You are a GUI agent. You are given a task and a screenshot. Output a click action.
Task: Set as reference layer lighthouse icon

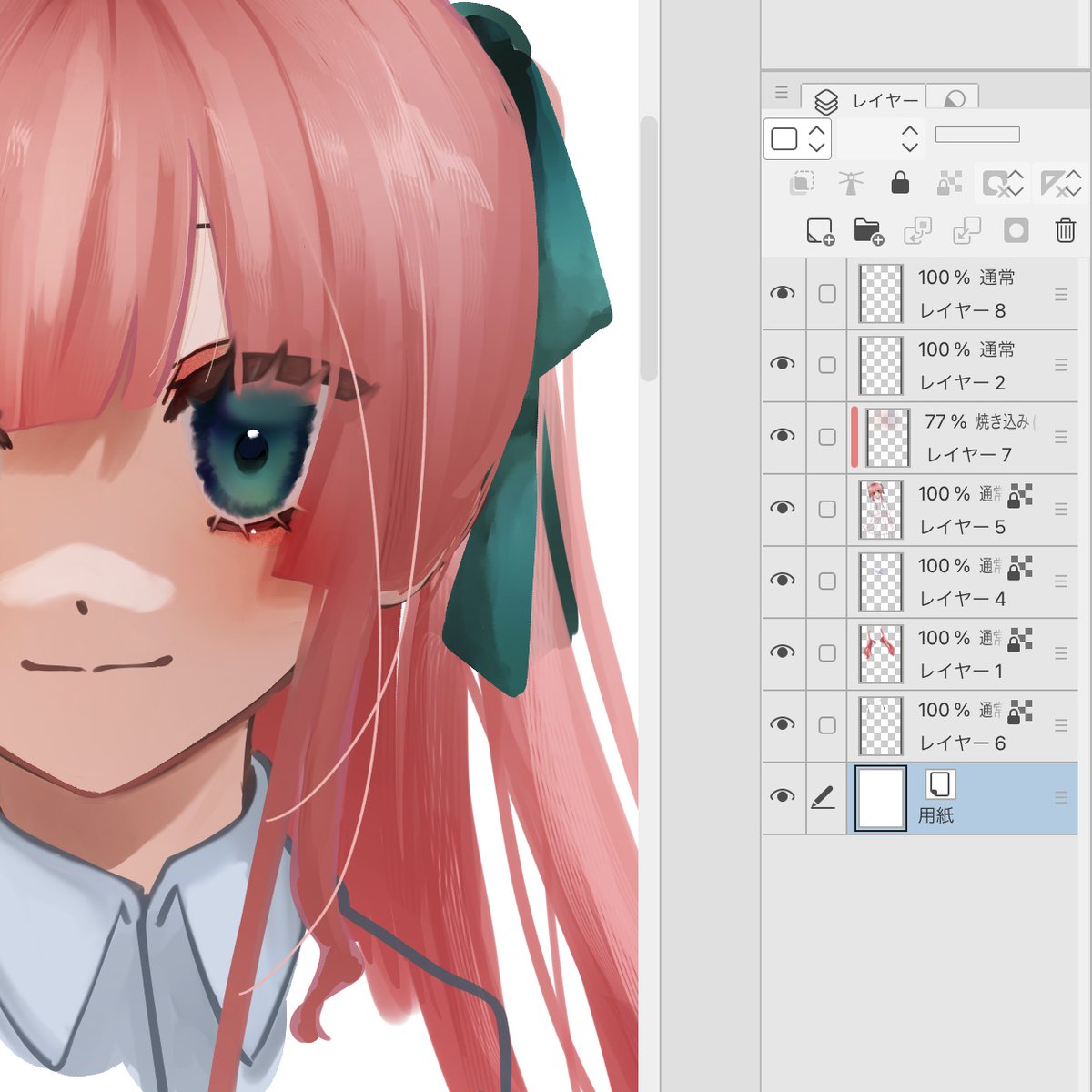tap(851, 183)
